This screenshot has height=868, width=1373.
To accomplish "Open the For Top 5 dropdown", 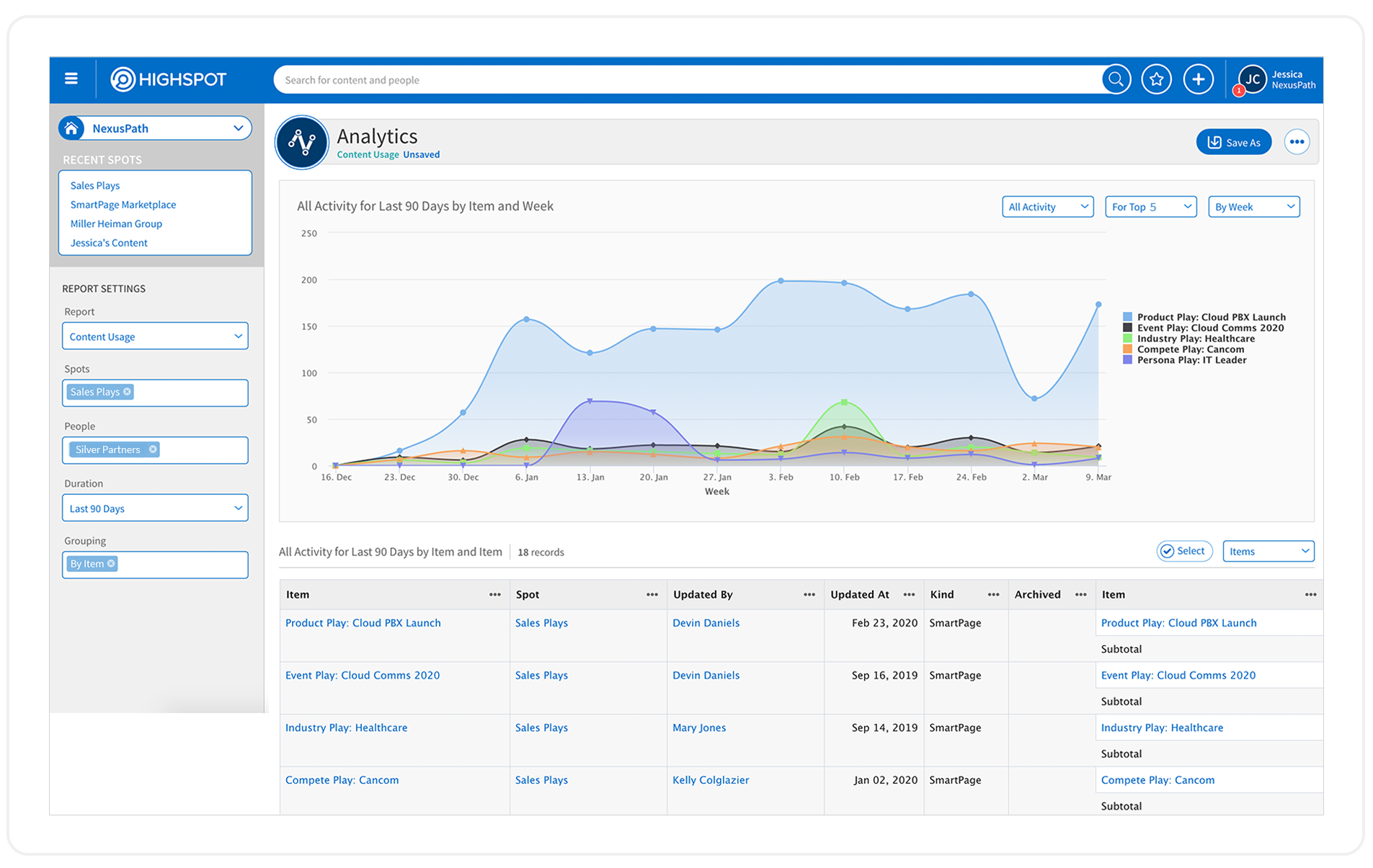I will [x=1150, y=207].
